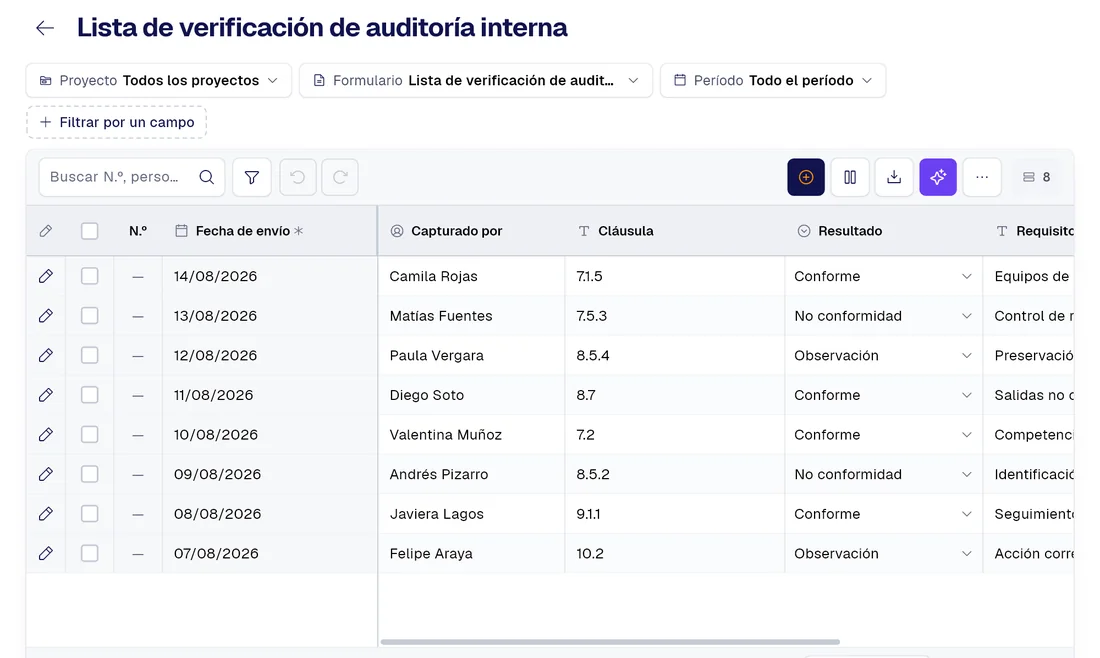Edit the row for Andrés Pizarro

(x=46, y=474)
